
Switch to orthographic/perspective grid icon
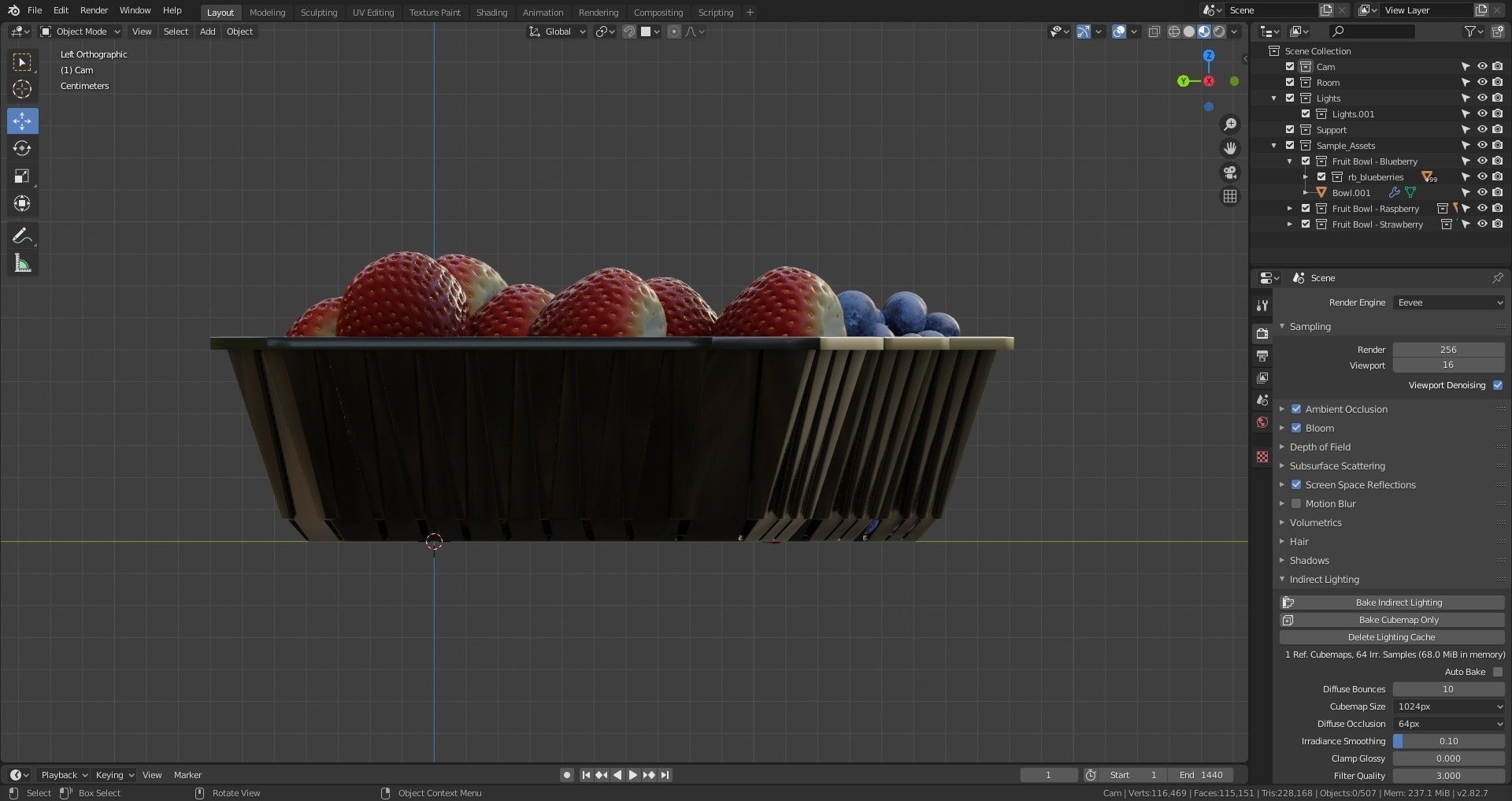pos(1230,196)
